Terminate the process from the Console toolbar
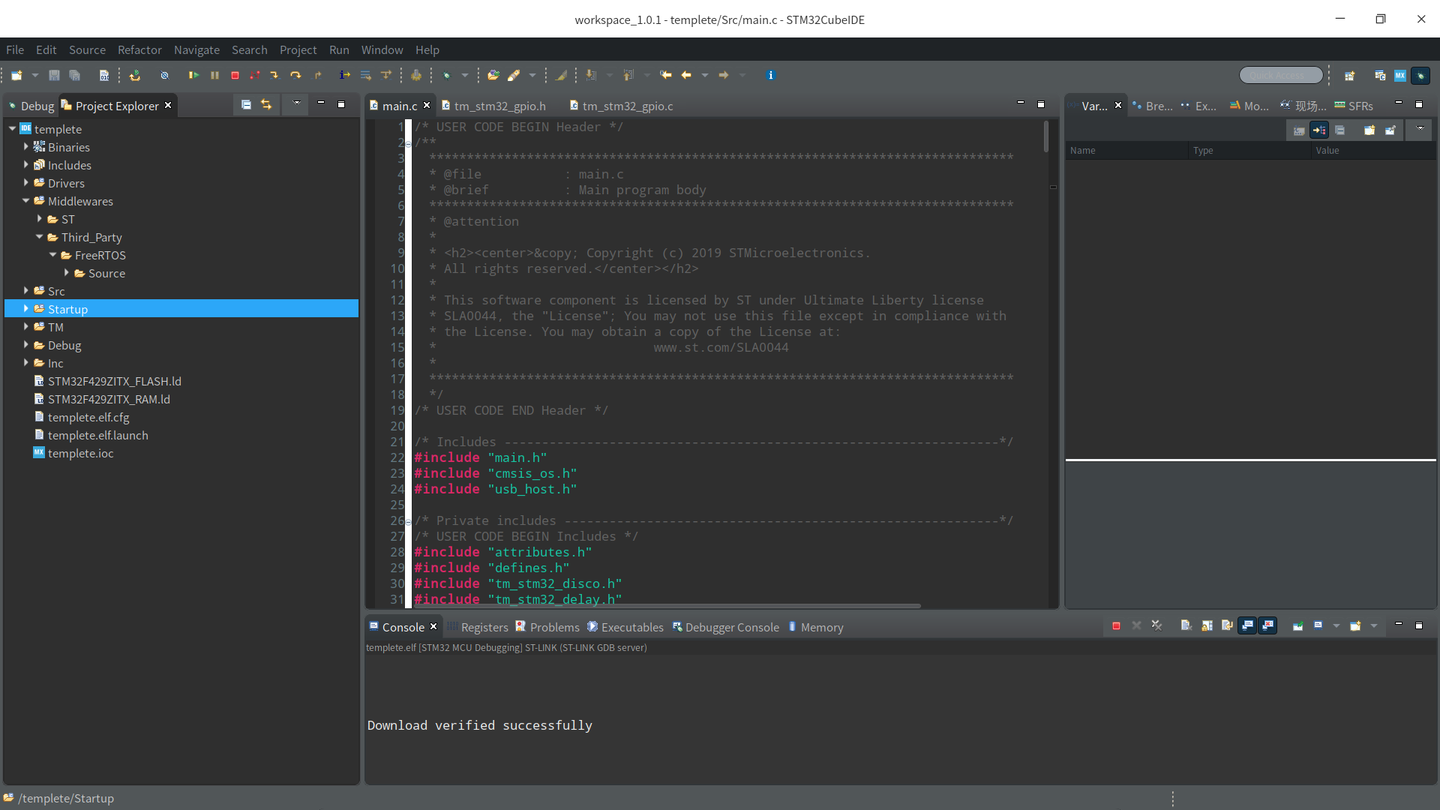Screen dimensions: 1440x810 [1116, 626]
